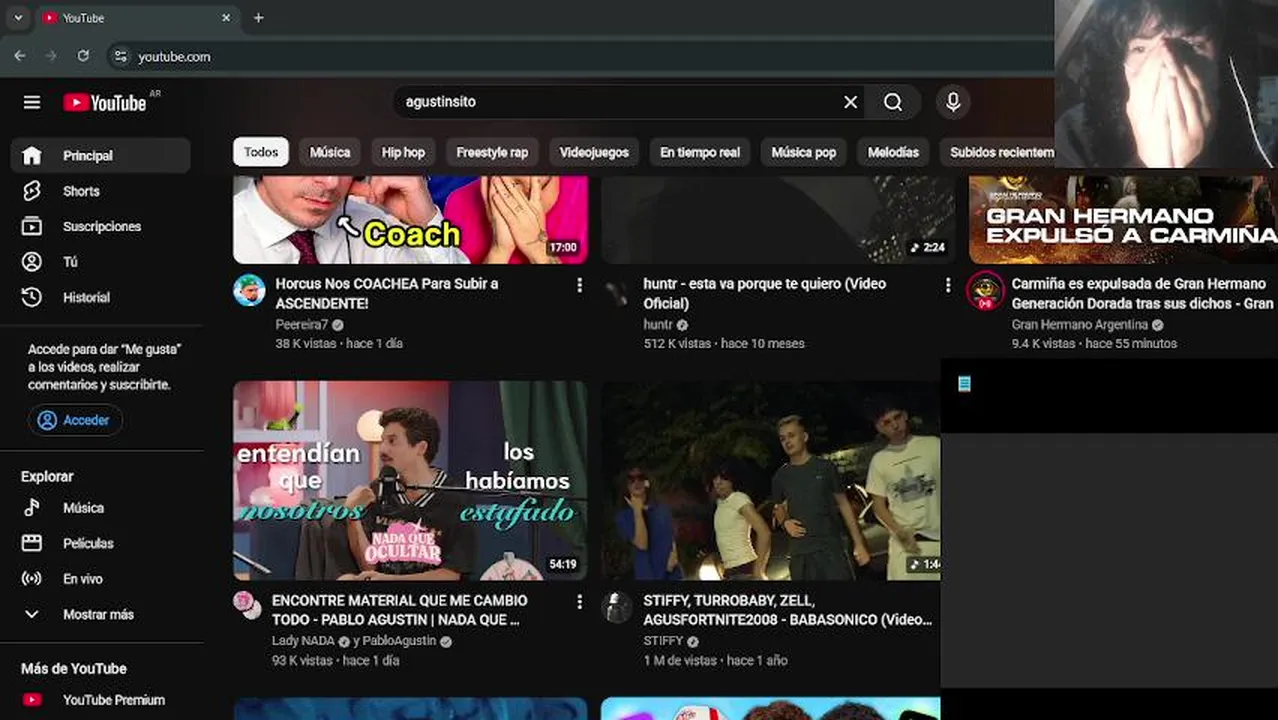Open a new browser tab

click(x=258, y=18)
